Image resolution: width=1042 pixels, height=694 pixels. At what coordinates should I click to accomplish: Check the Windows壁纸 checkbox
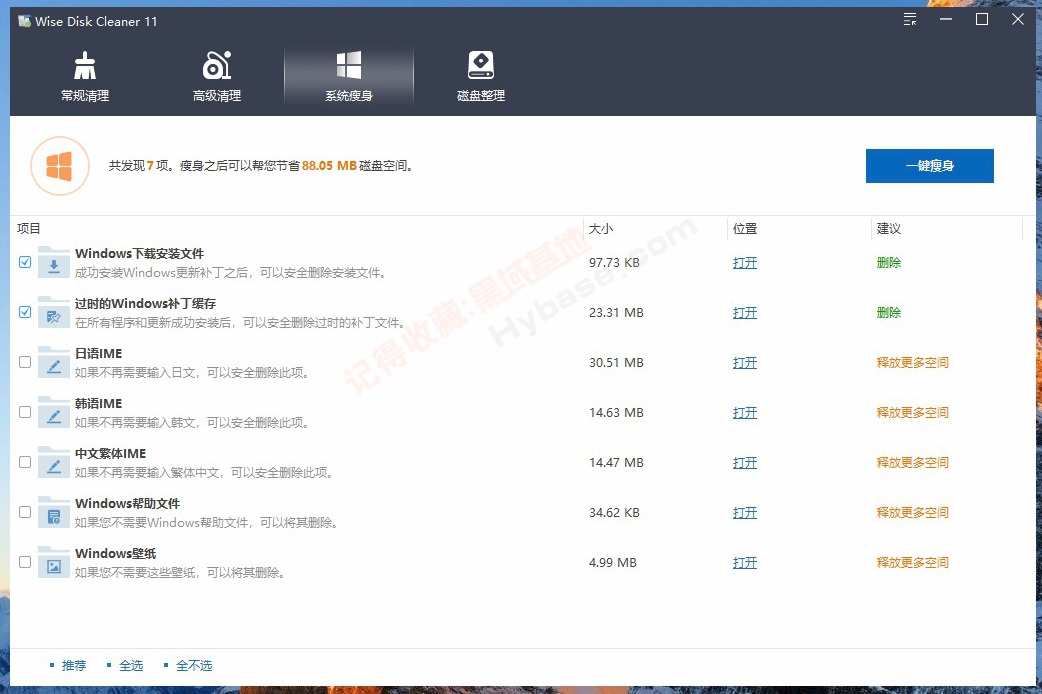click(25, 562)
